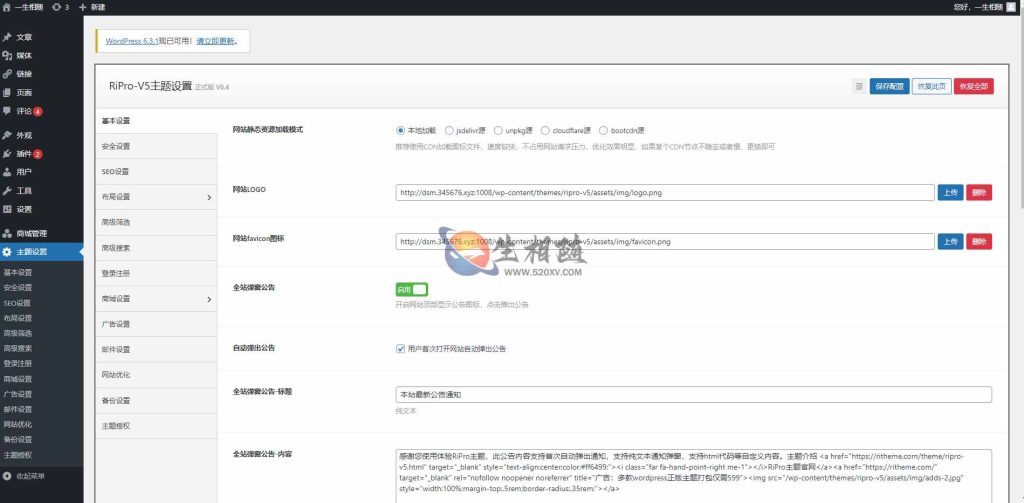This screenshot has height=503, width=1024.
Task: Click 删除 button for favicon图标
Action: (979, 242)
